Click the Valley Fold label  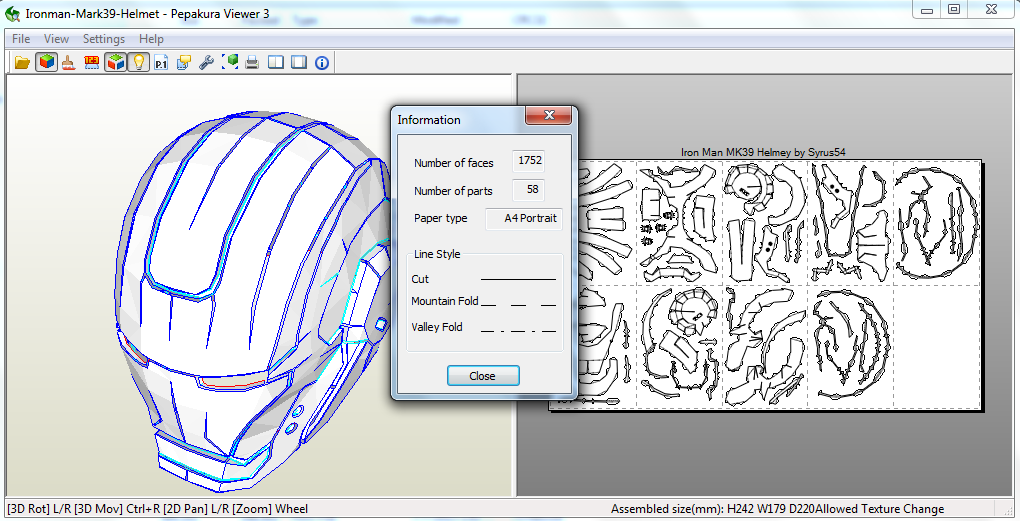point(437,327)
